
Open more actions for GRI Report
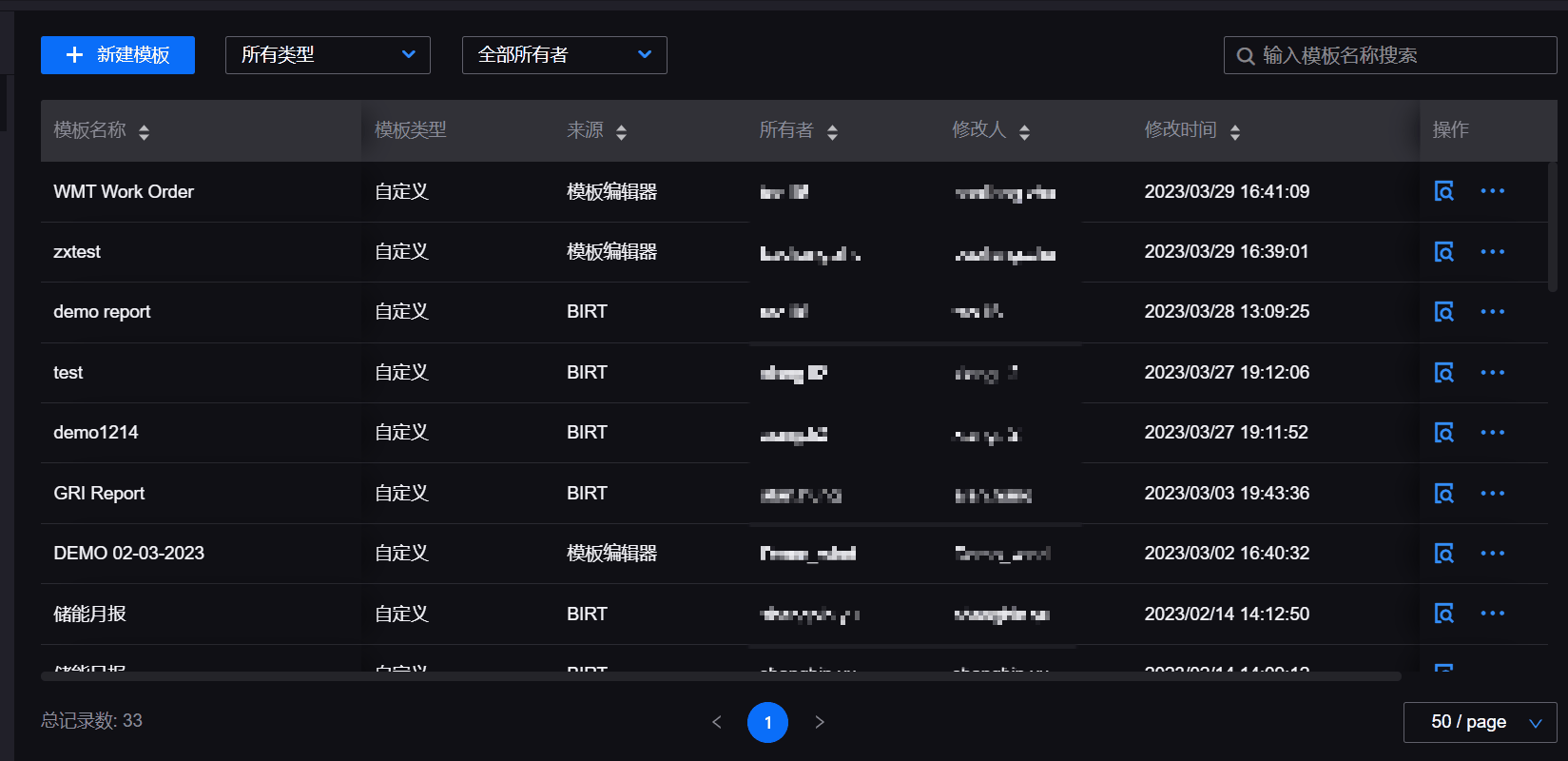click(x=1493, y=494)
